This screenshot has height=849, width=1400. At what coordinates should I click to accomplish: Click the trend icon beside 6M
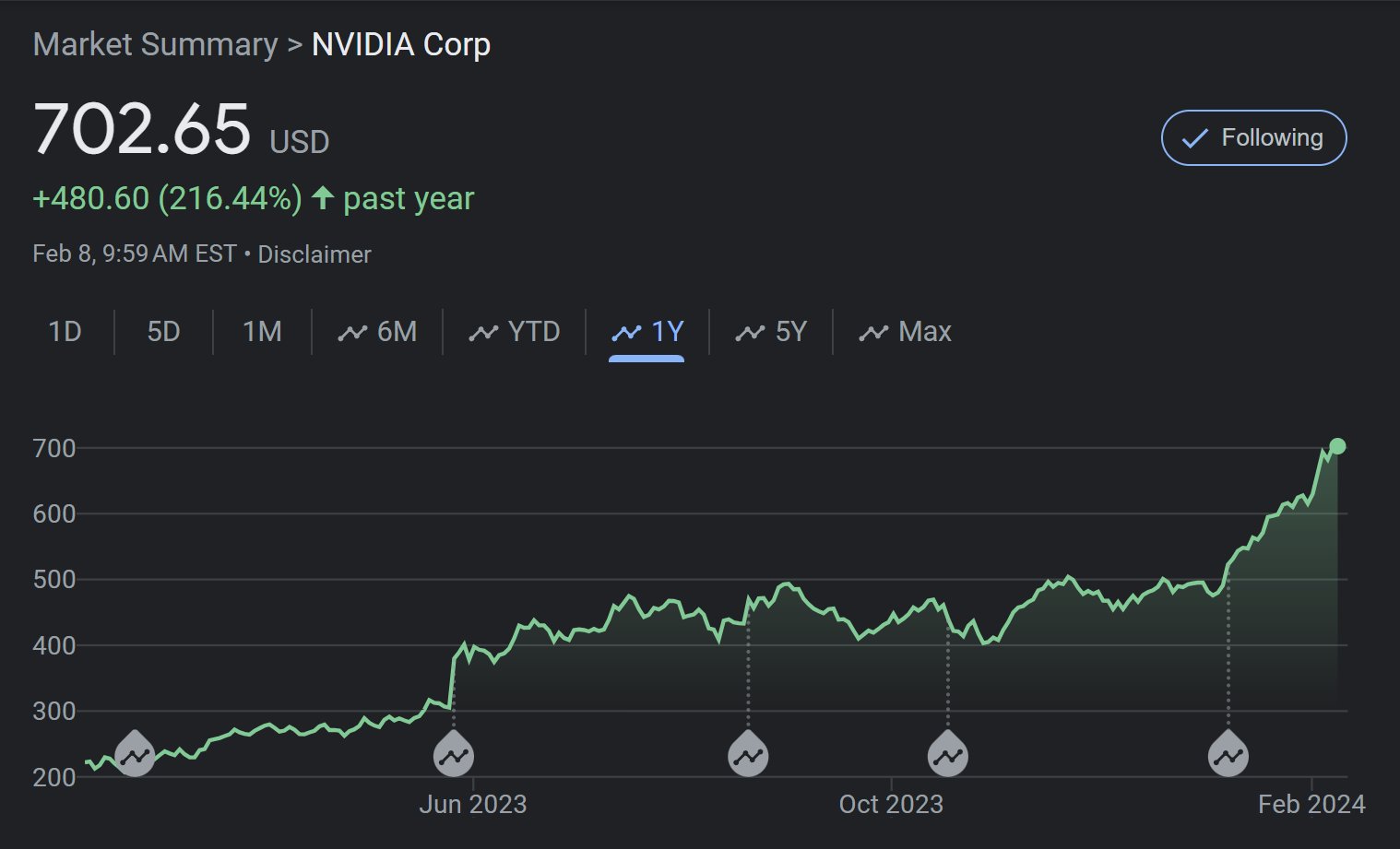(x=352, y=333)
